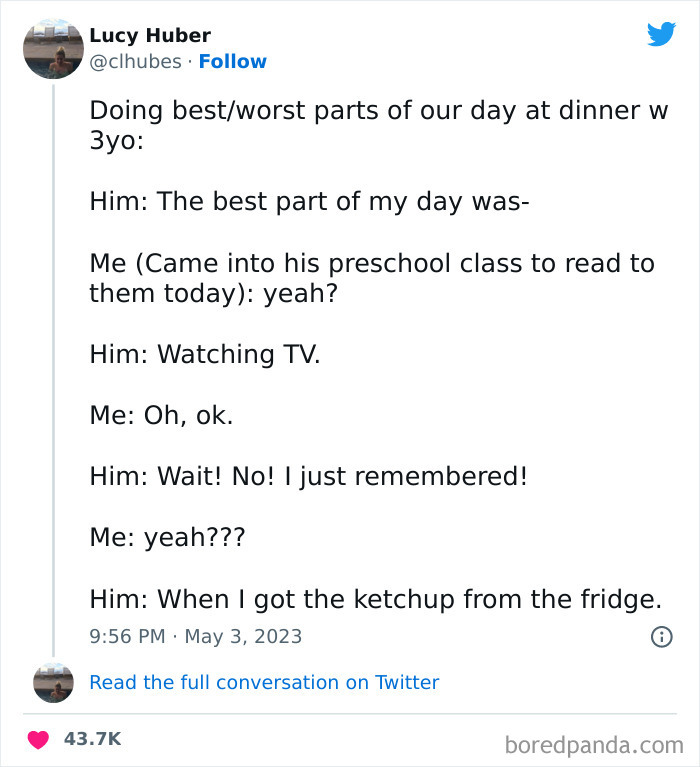Viewport: 700px width, 767px height.
Task: Click the 'Me: Oh, ok.' line
Action: pos(161,415)
